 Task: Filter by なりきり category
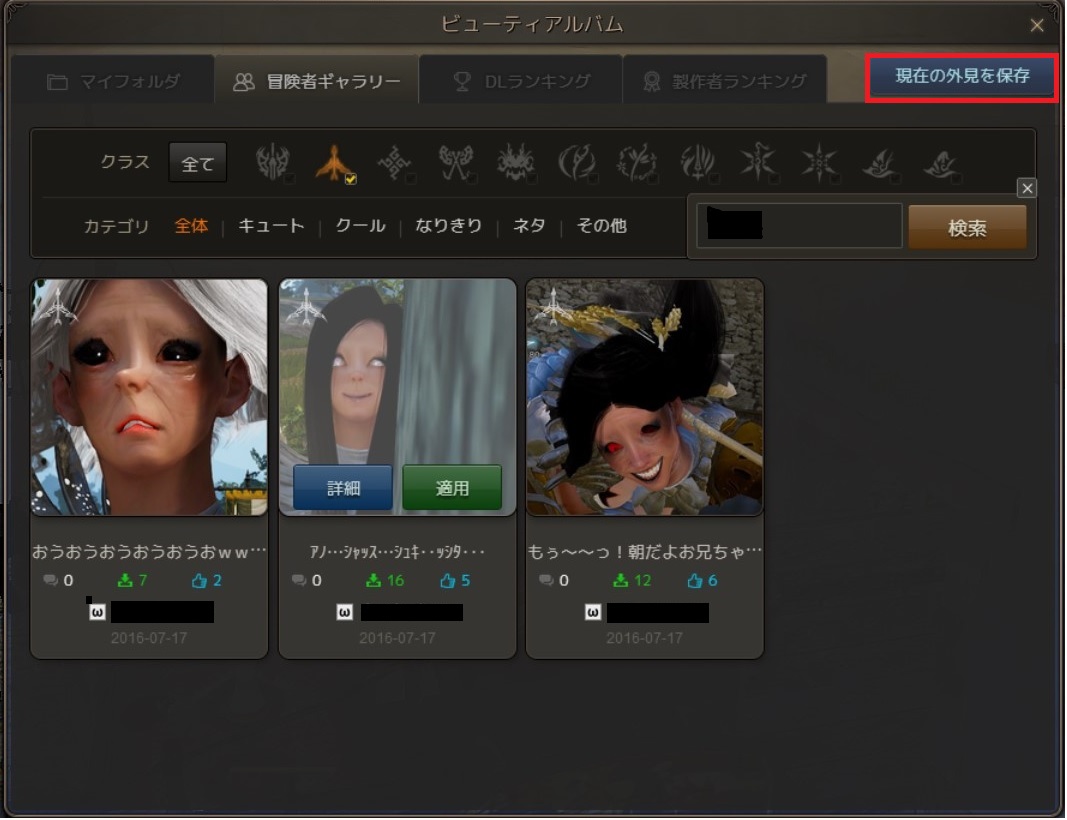click(x=448, y=226)
